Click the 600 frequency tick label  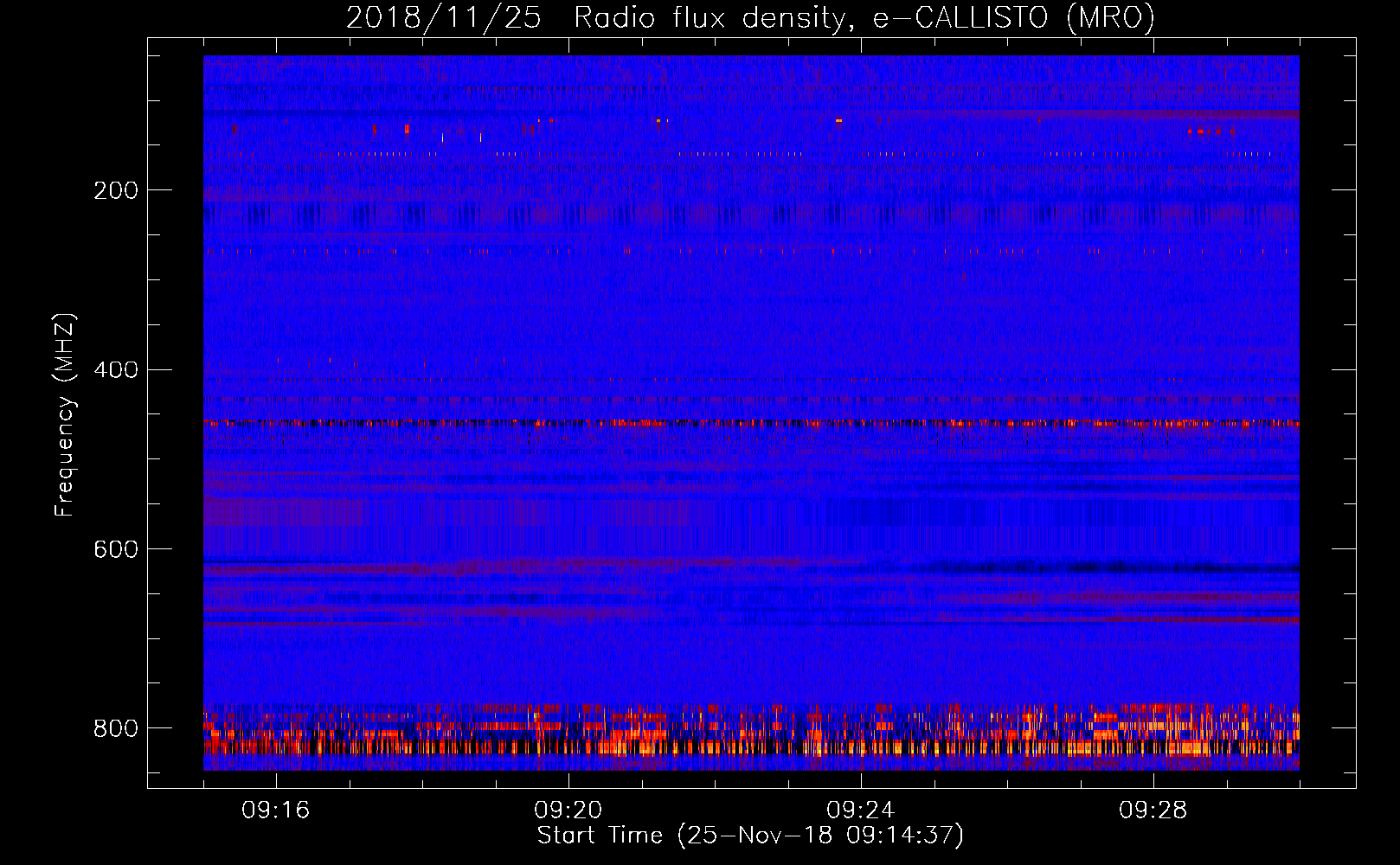coord(116,550)
